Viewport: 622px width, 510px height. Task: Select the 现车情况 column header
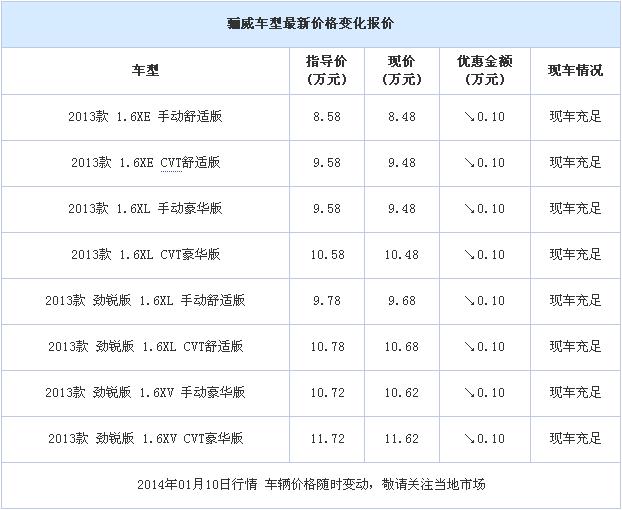[575, 71]
